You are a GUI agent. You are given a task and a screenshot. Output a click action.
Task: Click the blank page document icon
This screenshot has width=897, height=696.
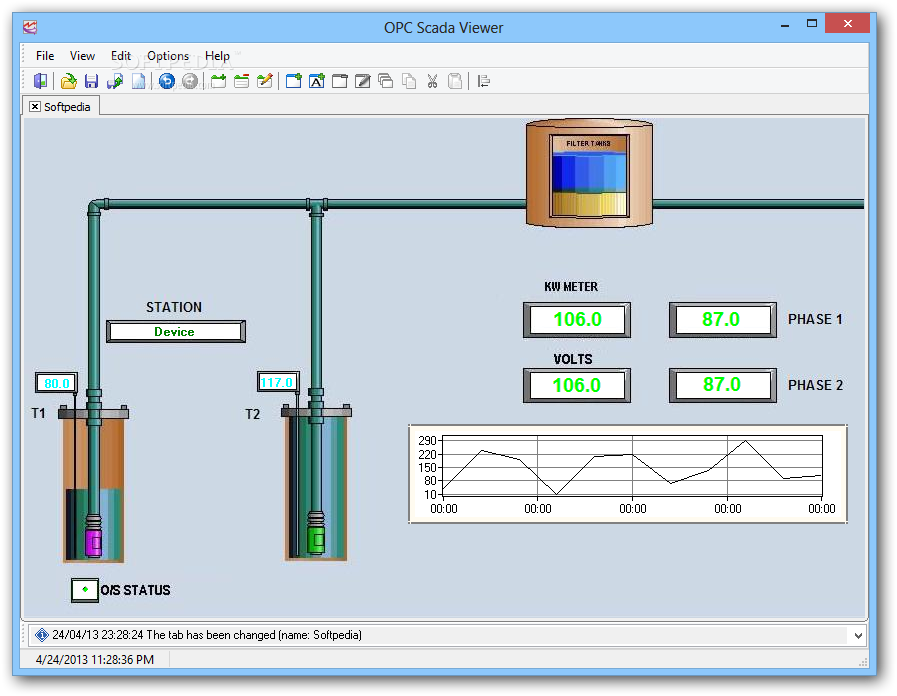138,81
